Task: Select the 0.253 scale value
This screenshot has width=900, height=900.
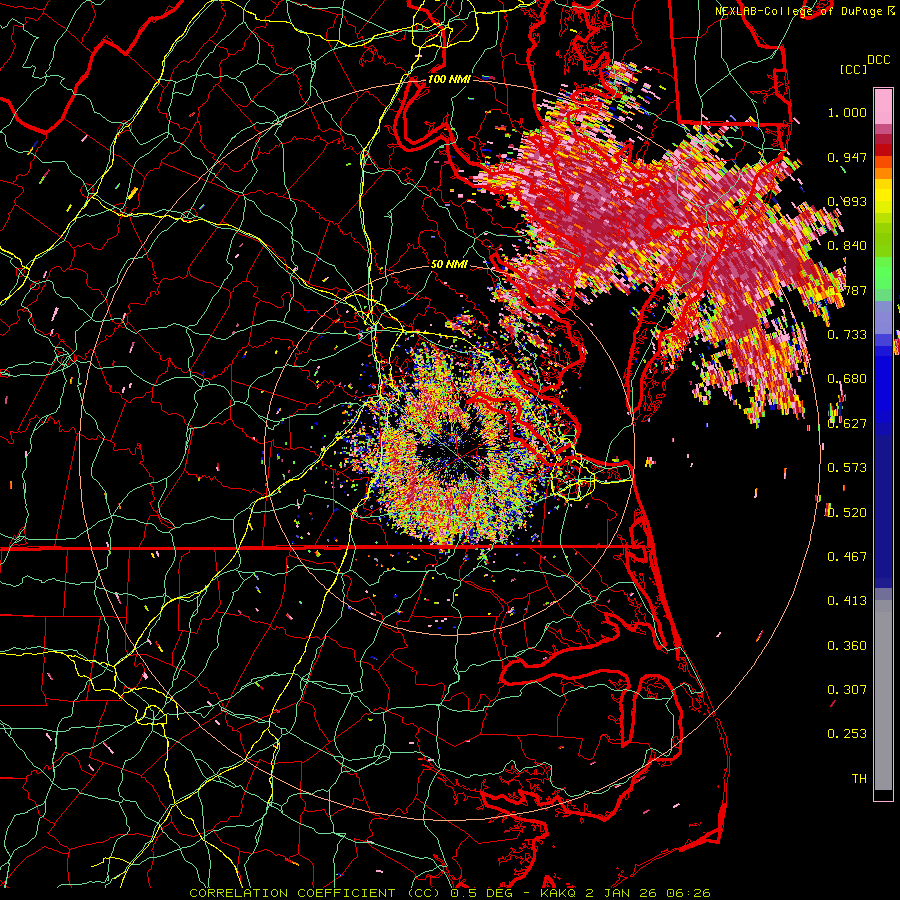Action: pyautogui.click(x=847, y=734)
